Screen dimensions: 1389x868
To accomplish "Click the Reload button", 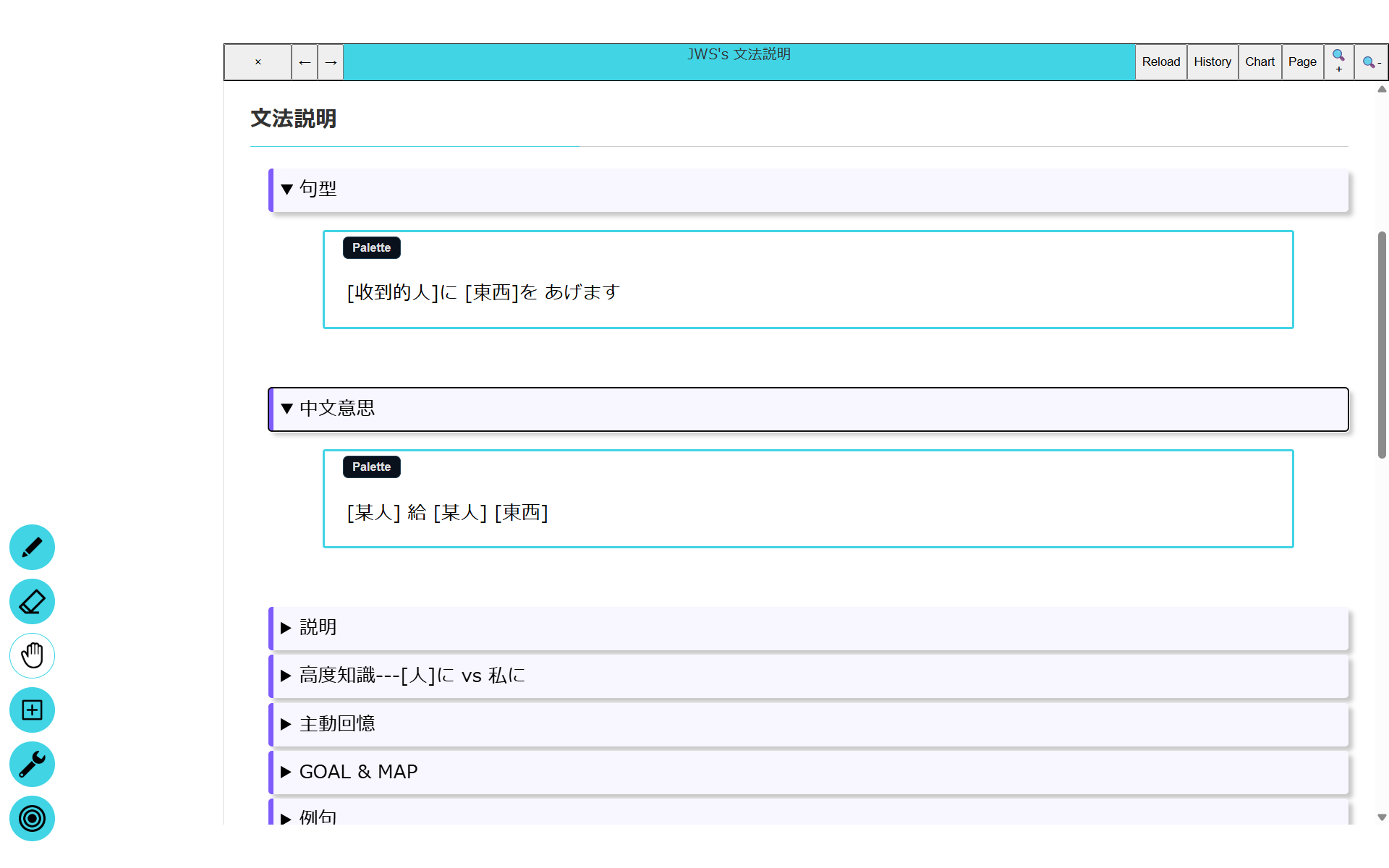I will click(1160, 62).
